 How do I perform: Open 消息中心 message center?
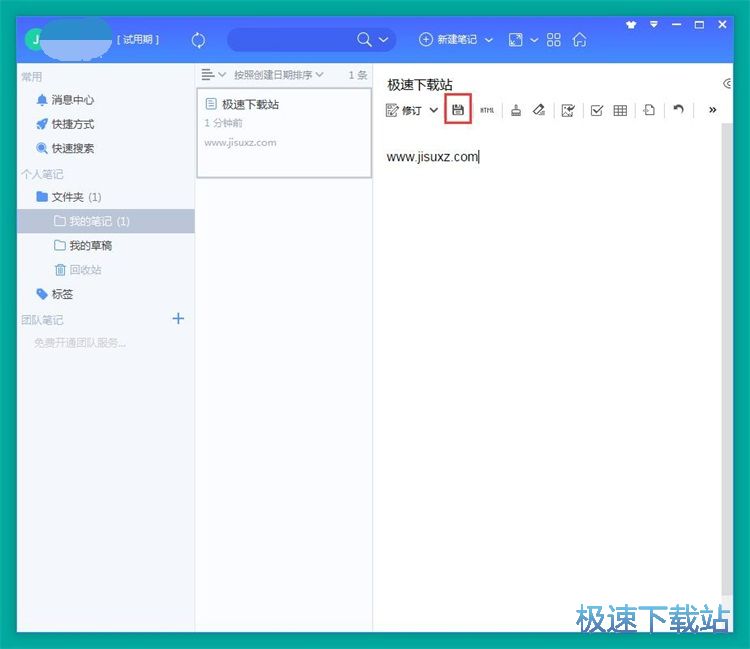click(x=65, y=100)
